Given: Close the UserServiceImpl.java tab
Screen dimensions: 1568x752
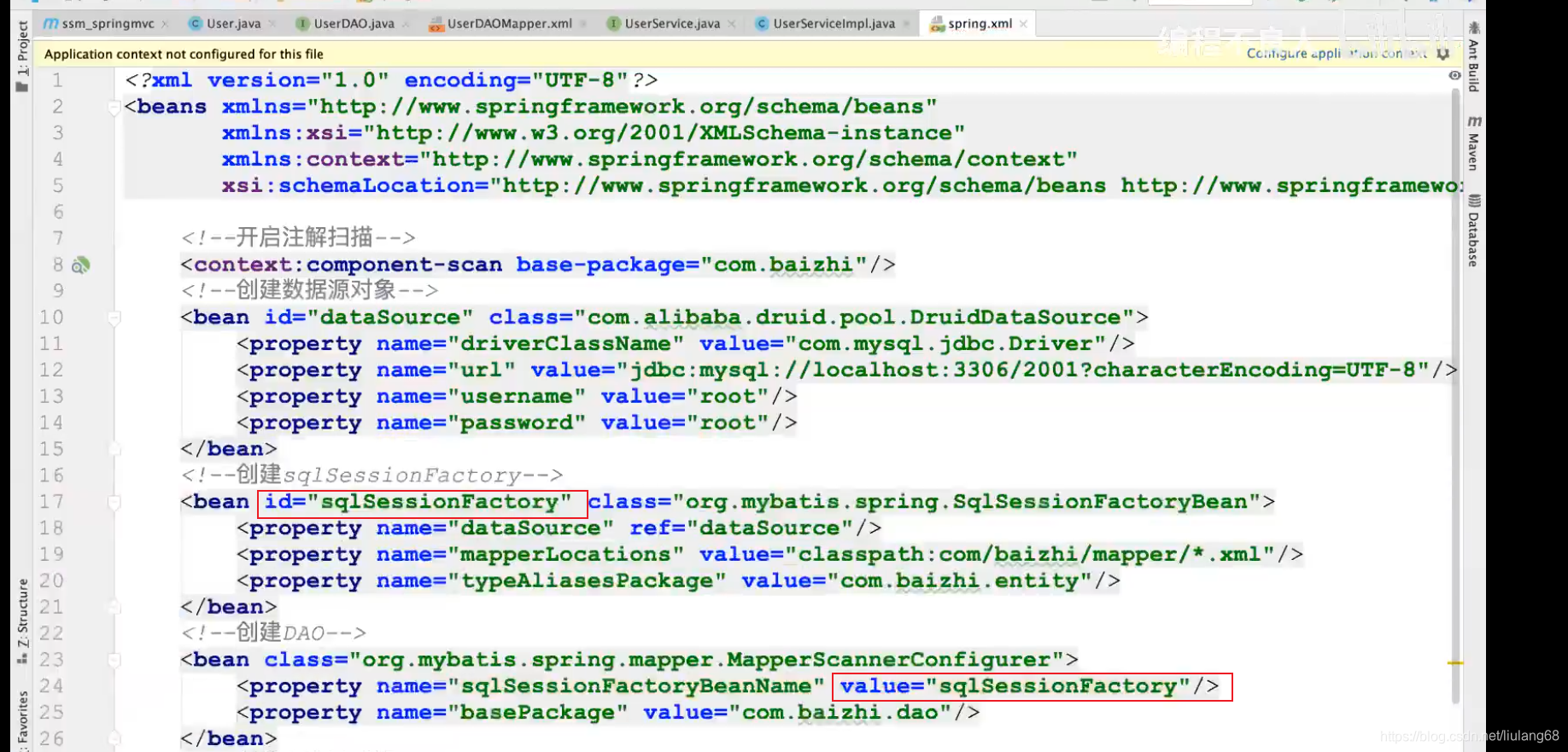Looking at the screenshot, I should (x=906, y=24).
